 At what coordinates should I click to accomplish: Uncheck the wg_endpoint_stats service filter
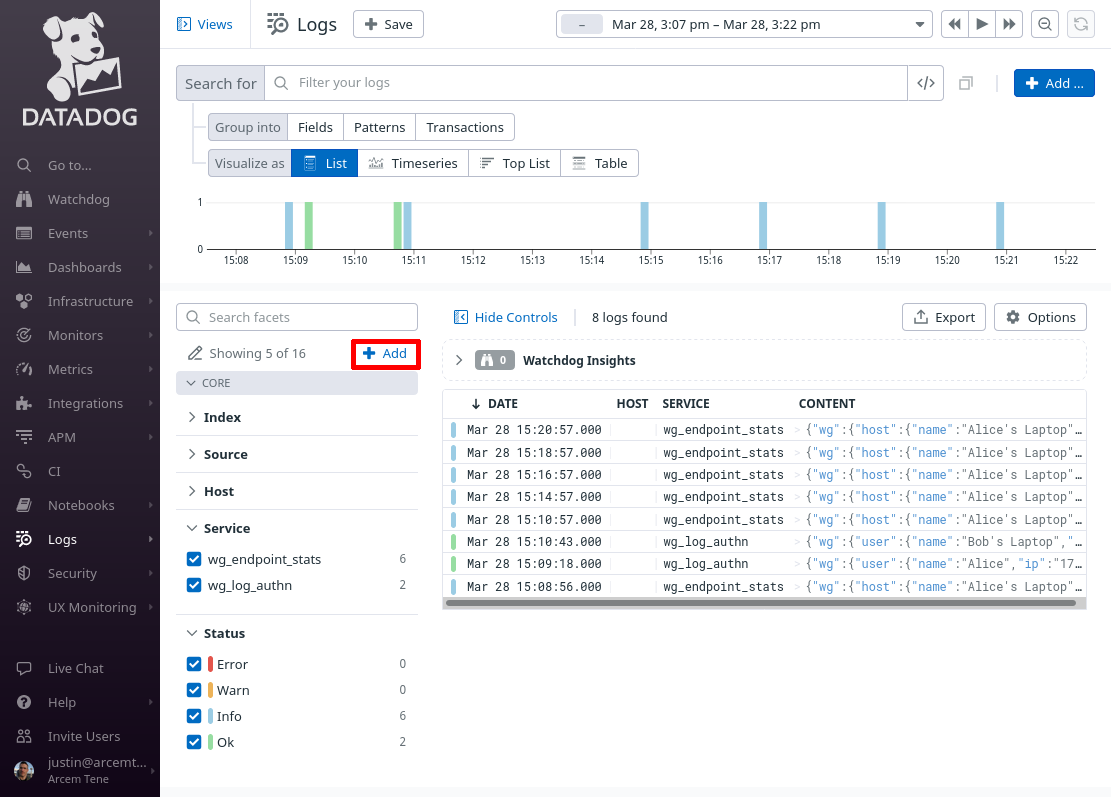click(194, 559)
